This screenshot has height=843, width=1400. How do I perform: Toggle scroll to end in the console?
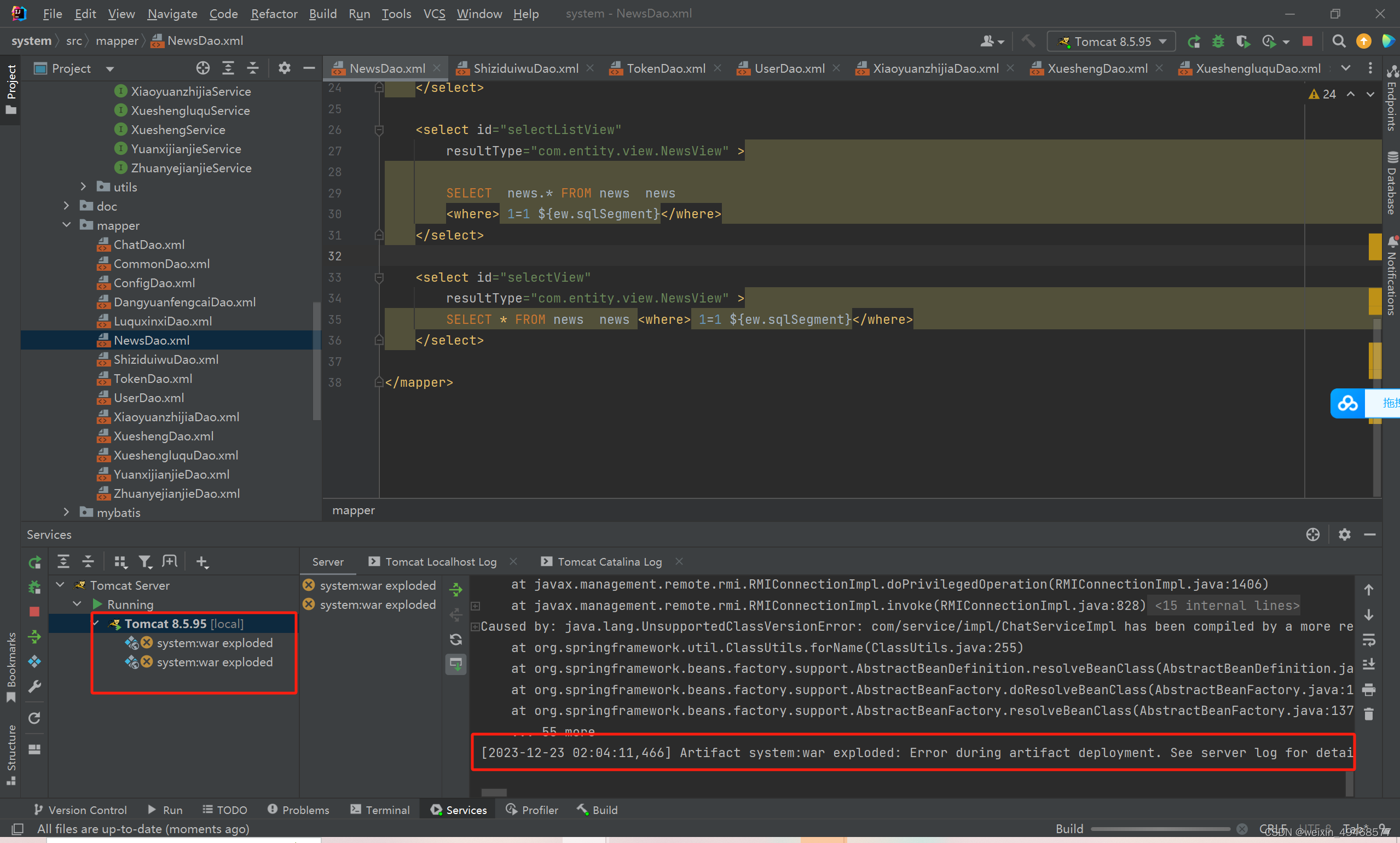click(x=1369, y=664)
